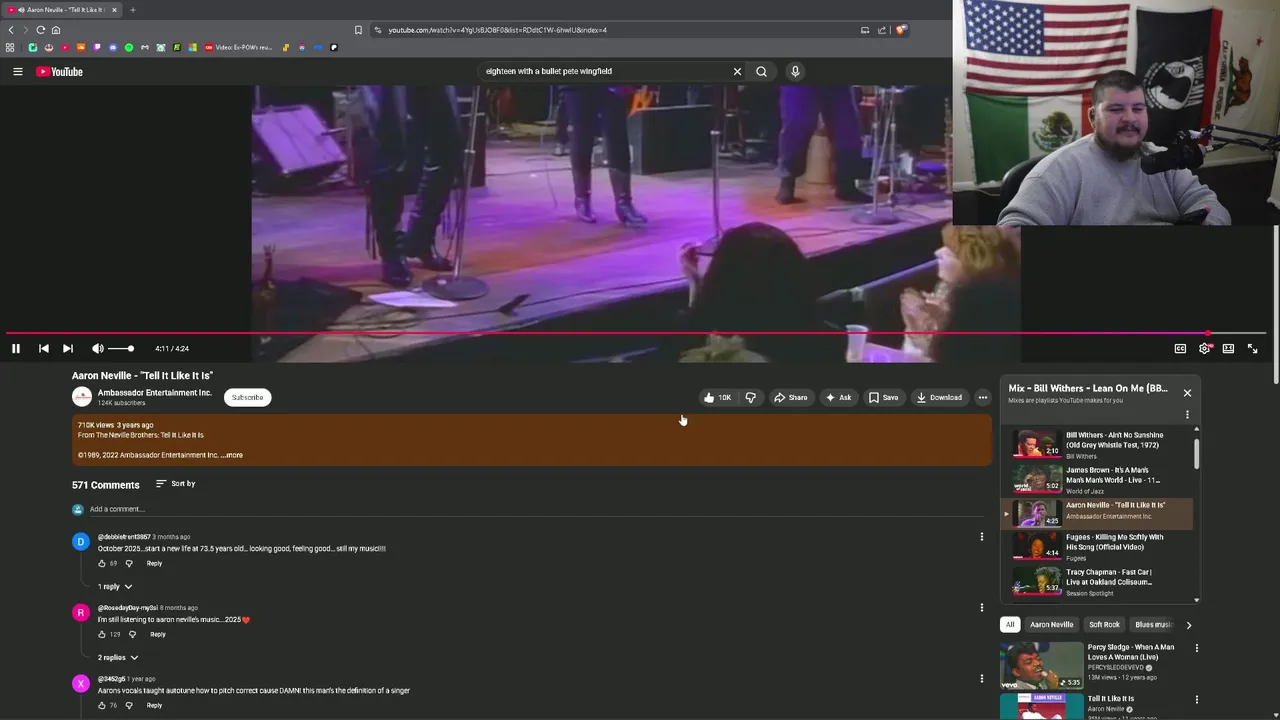Open comments Sort by menu
The width and height of the screenshot is (1280, 720).
(x=175, y=484)
